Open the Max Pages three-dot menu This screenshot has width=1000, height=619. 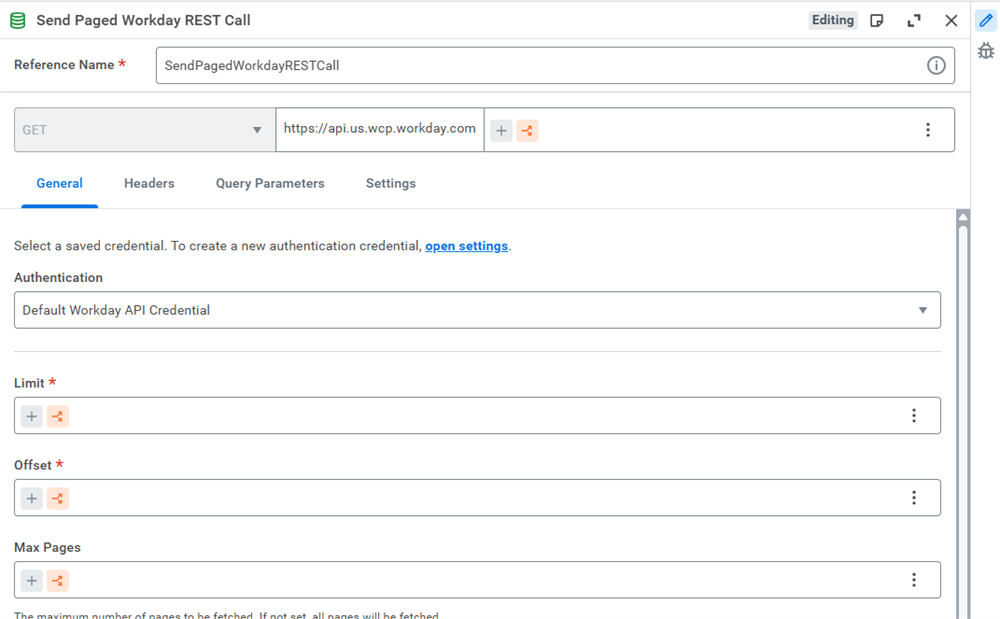(x=914, y=579)
